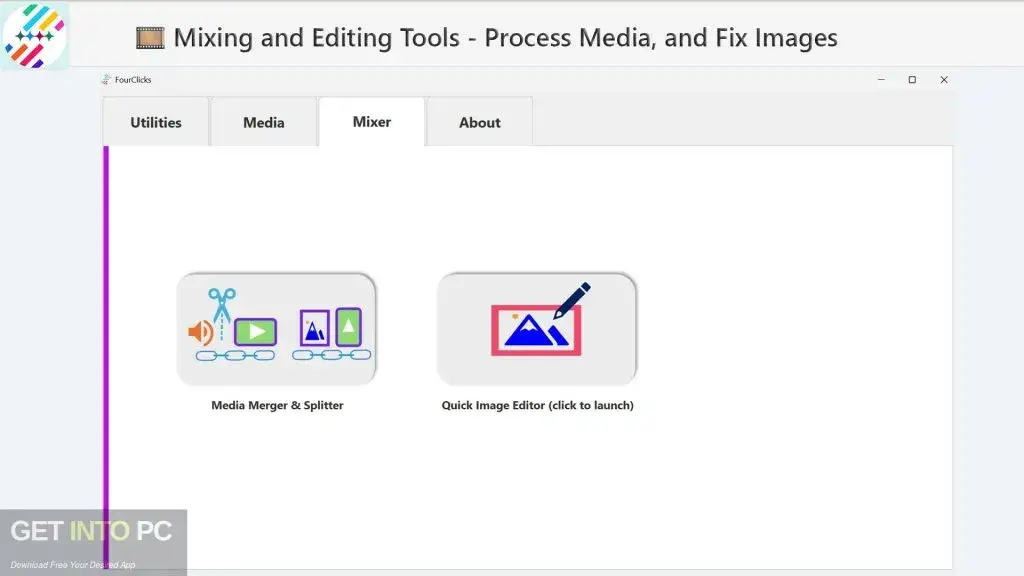The image size is (1024, 576).
Task: Click the orange speaker icon
Action: (201, 332)
